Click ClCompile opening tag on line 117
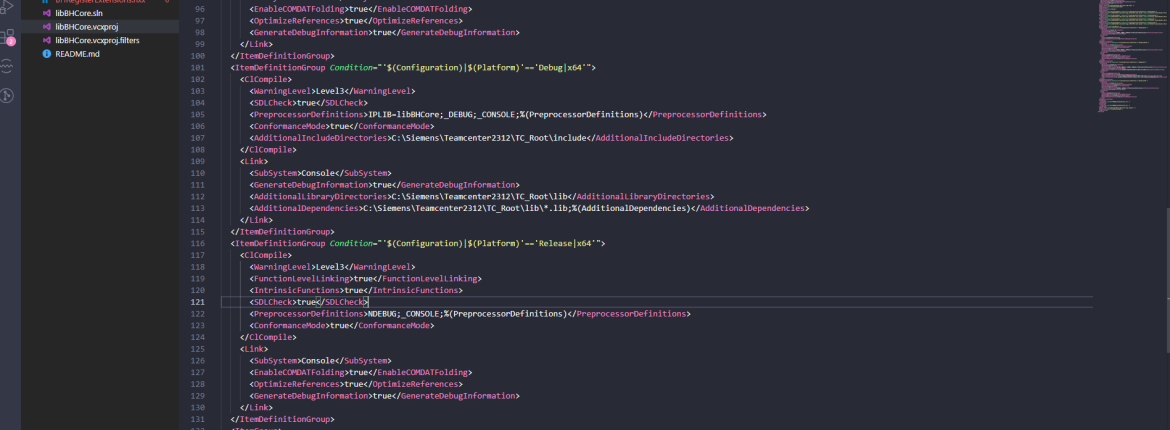 click(266, 255)
